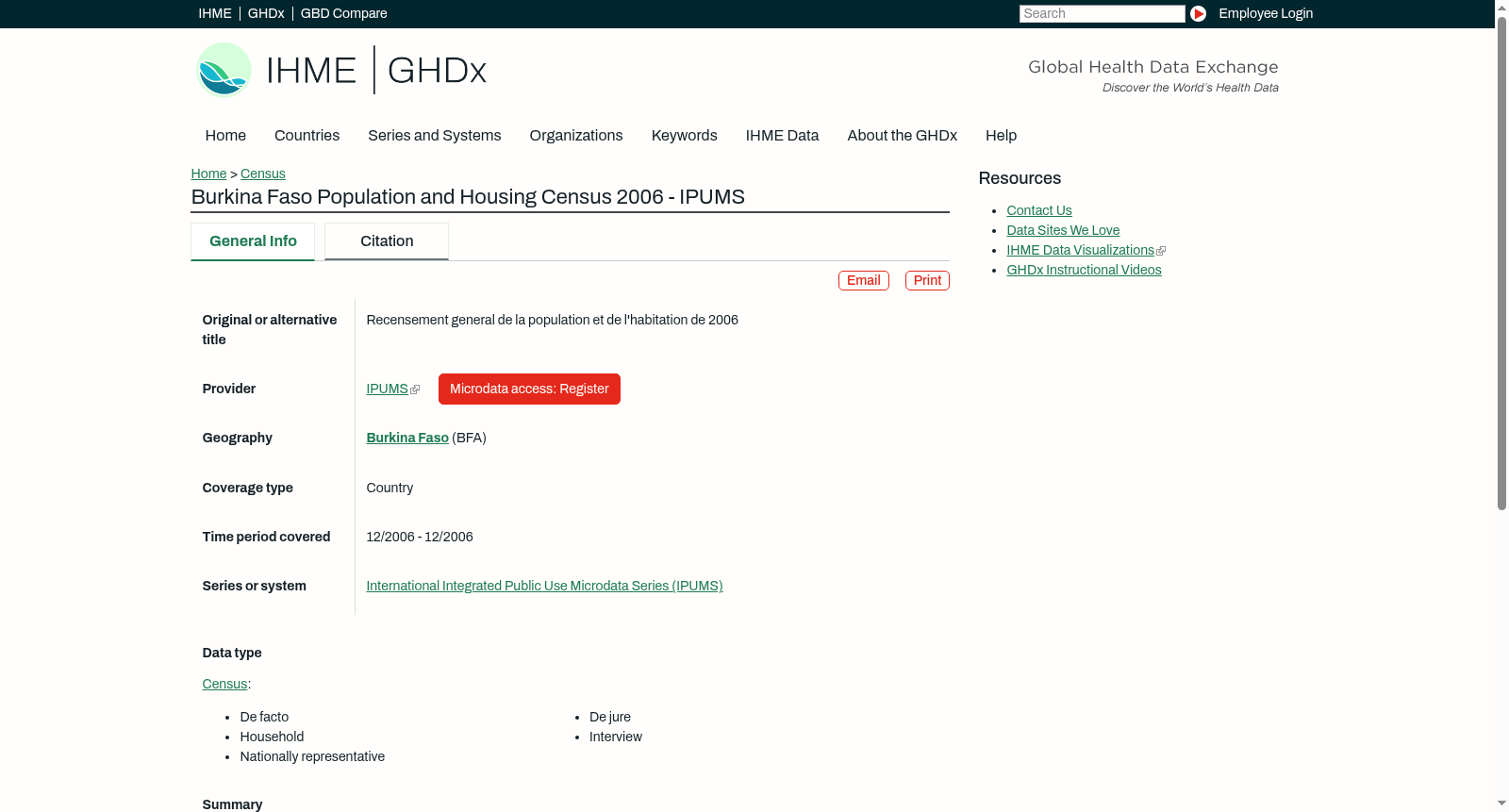Click 'Discover the World's Health Data' tagline
This screenshot has height=812, width=1509.
pyautogui.click(x=1190, y=88)
